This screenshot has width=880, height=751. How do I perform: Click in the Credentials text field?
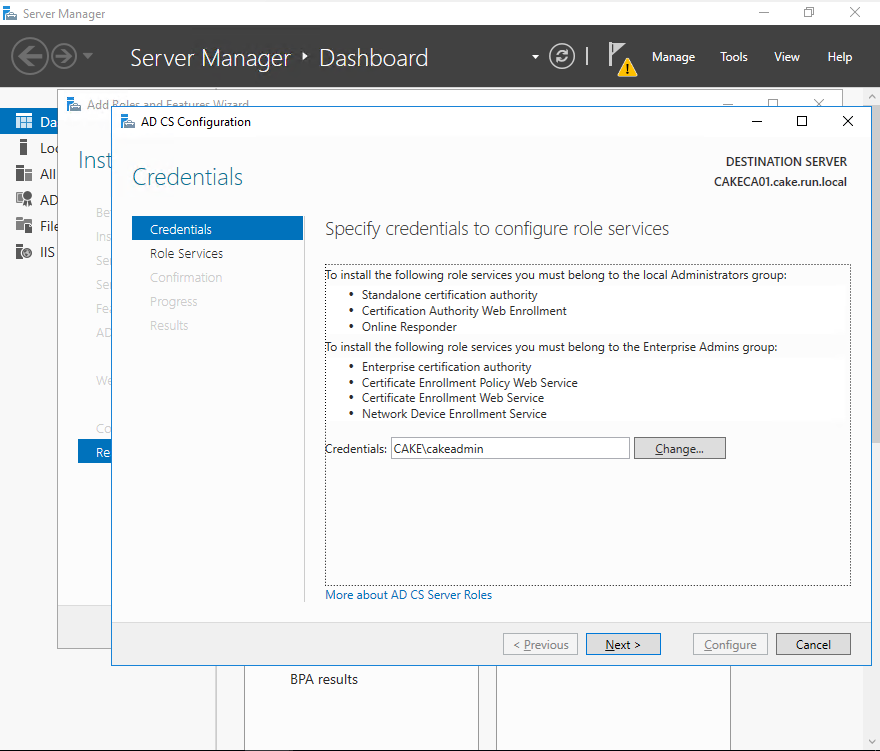tap(510, 448)
